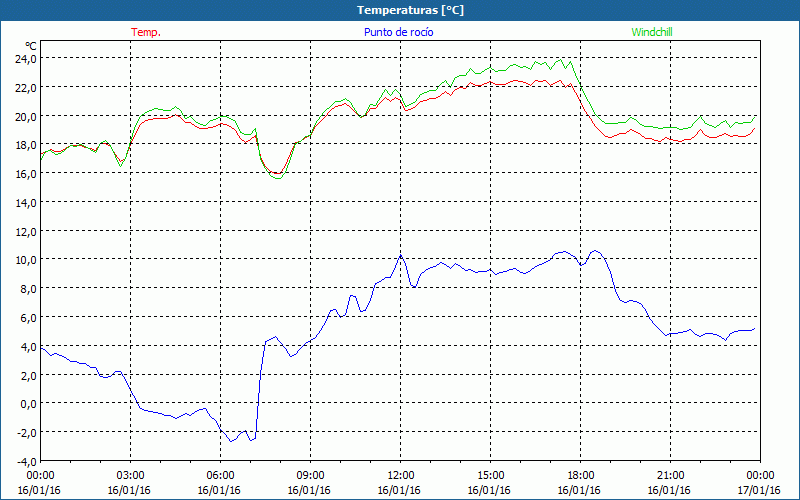Click the 12:00 time axis label
Screen dimensions: 800x500
point(401,476)
